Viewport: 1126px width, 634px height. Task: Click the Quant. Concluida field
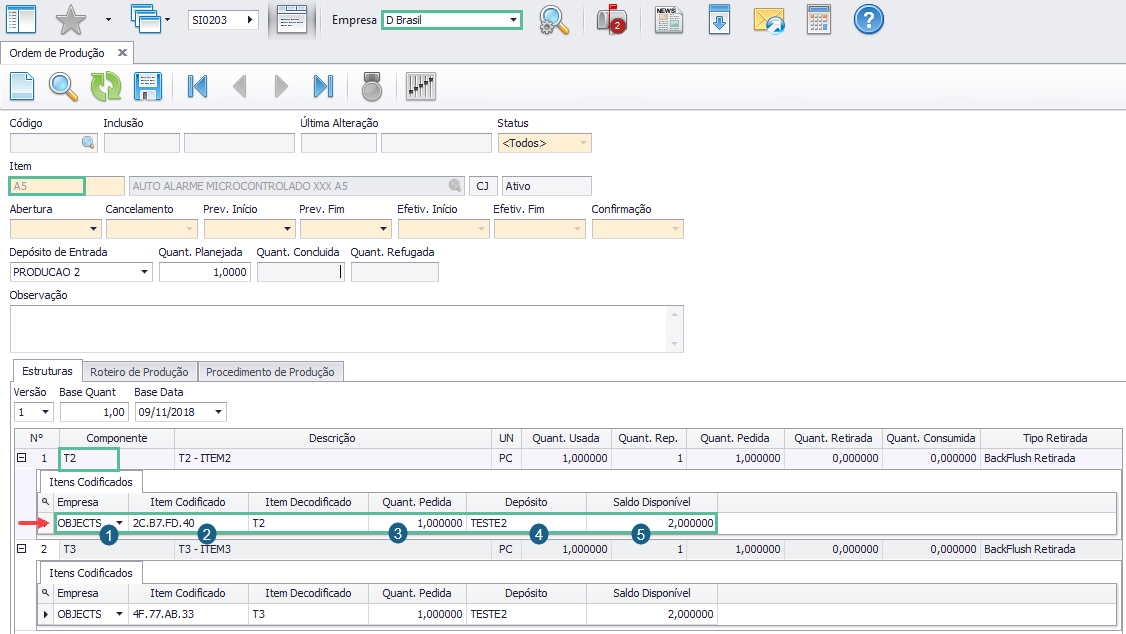(301, 272)
